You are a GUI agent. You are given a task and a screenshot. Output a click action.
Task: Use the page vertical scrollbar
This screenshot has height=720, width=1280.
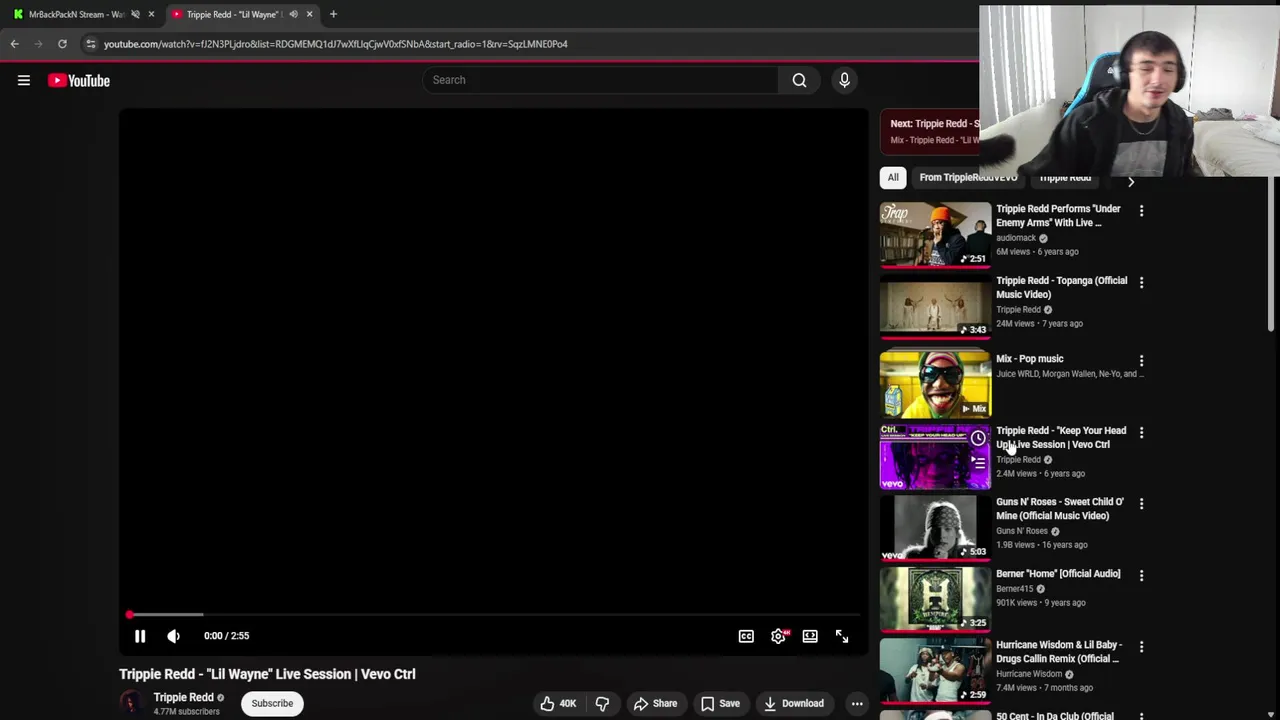click(x=1272, y=255)
